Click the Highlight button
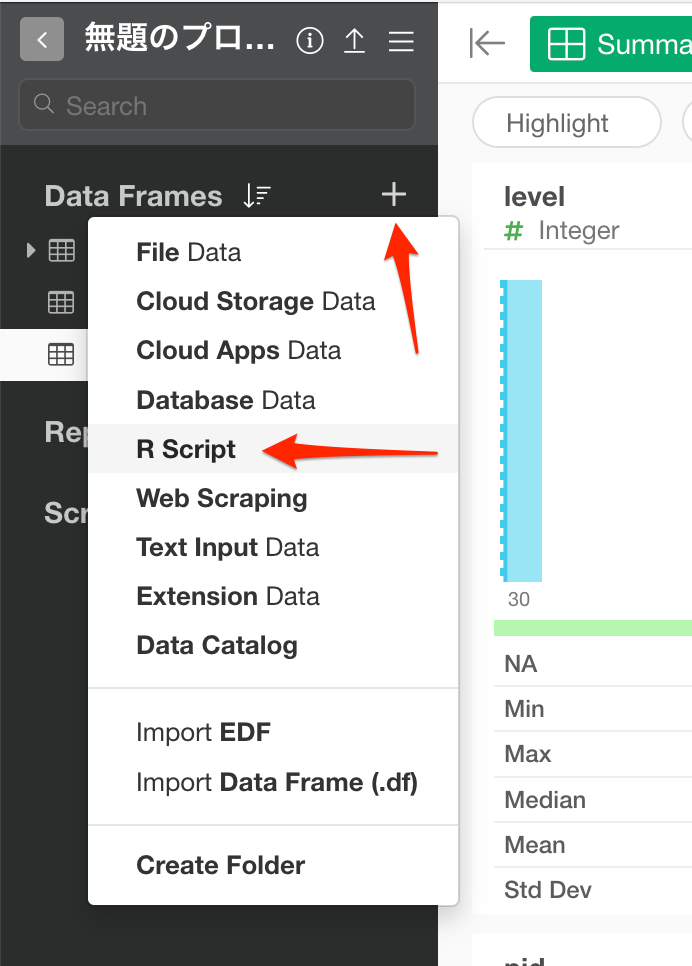 [566, 122]
